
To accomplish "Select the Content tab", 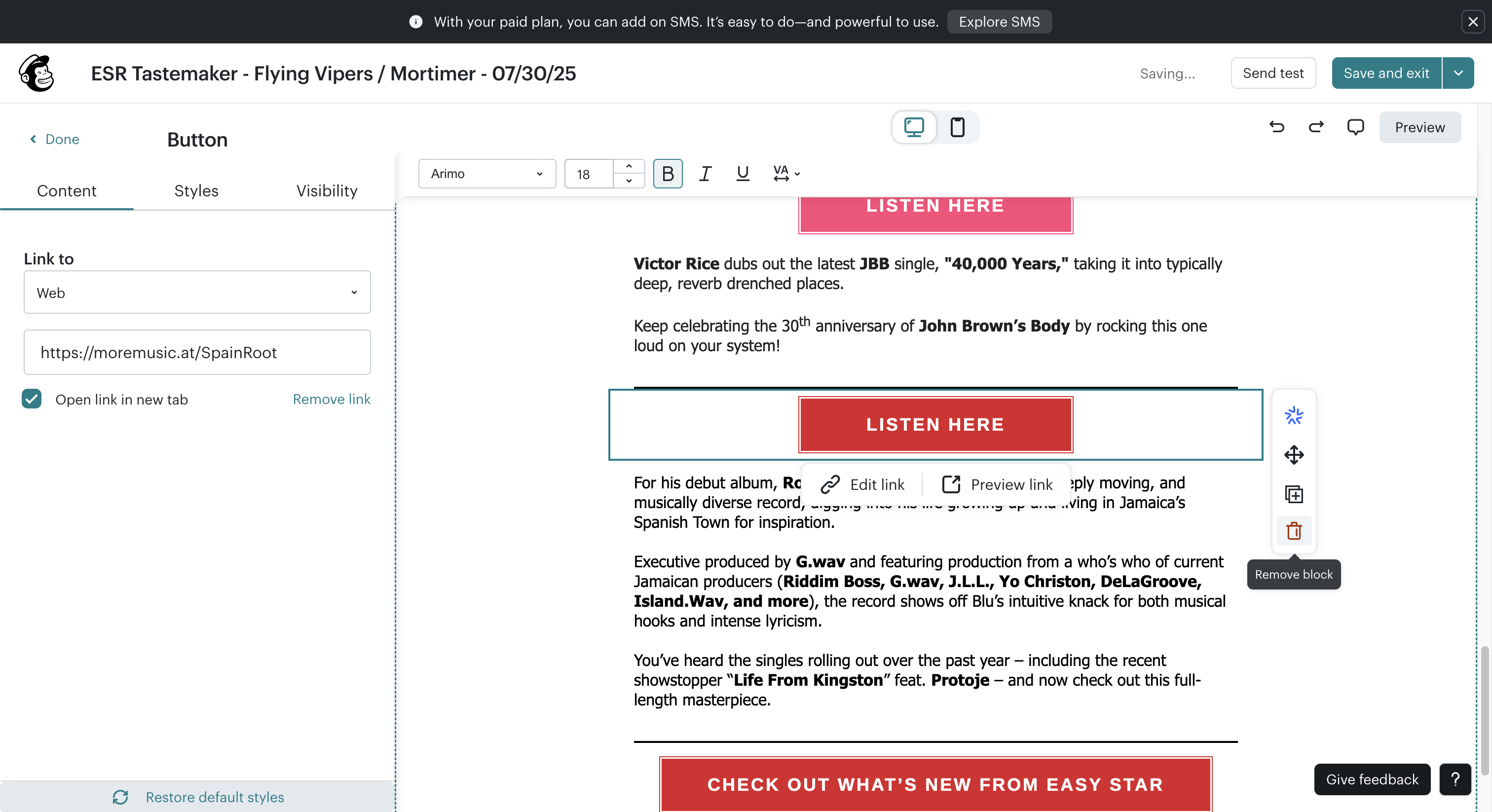I will tap(67, 190).
